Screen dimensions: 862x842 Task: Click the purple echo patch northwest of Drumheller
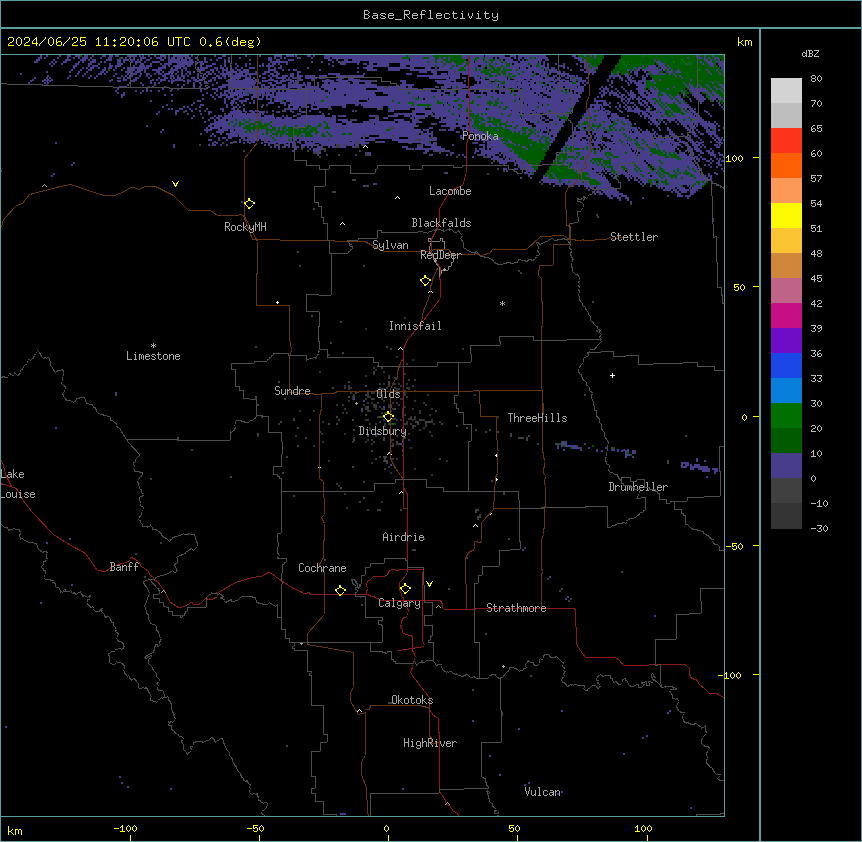coord(596,448)
